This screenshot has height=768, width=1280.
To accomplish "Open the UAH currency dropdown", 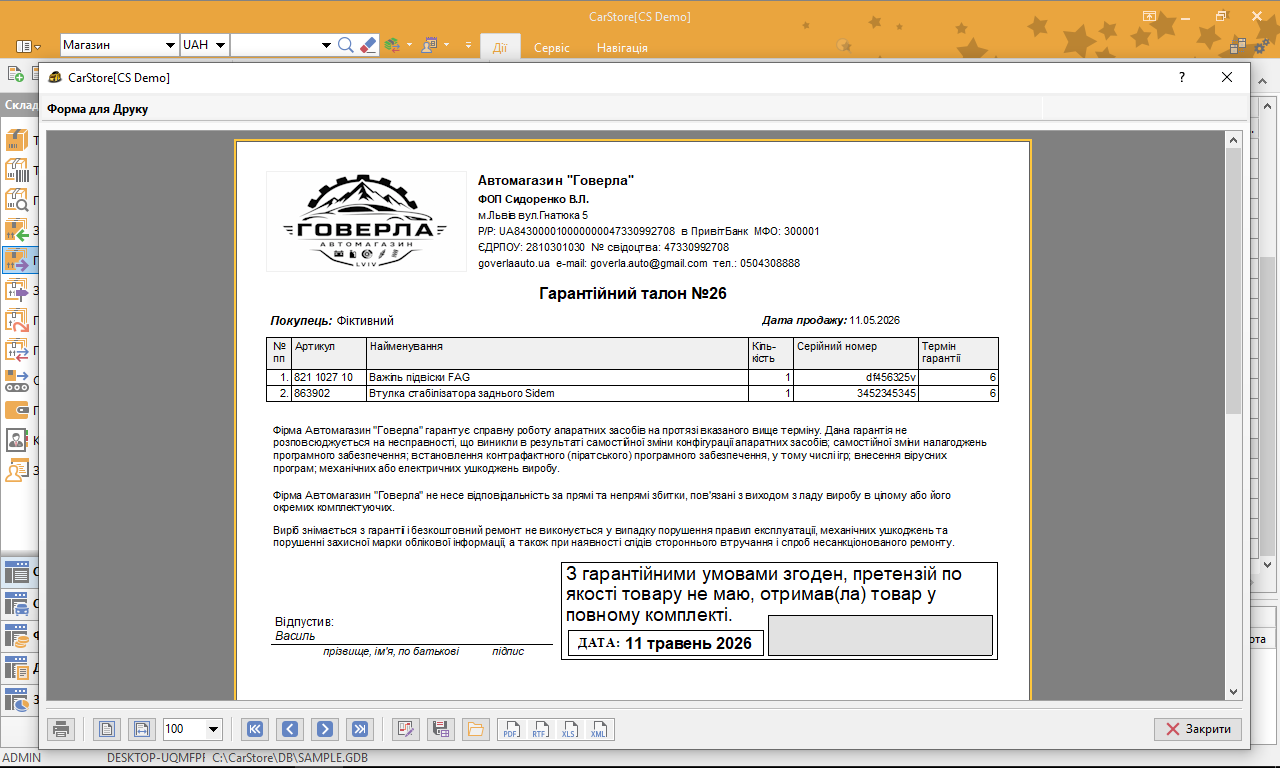I will [219, 45].
